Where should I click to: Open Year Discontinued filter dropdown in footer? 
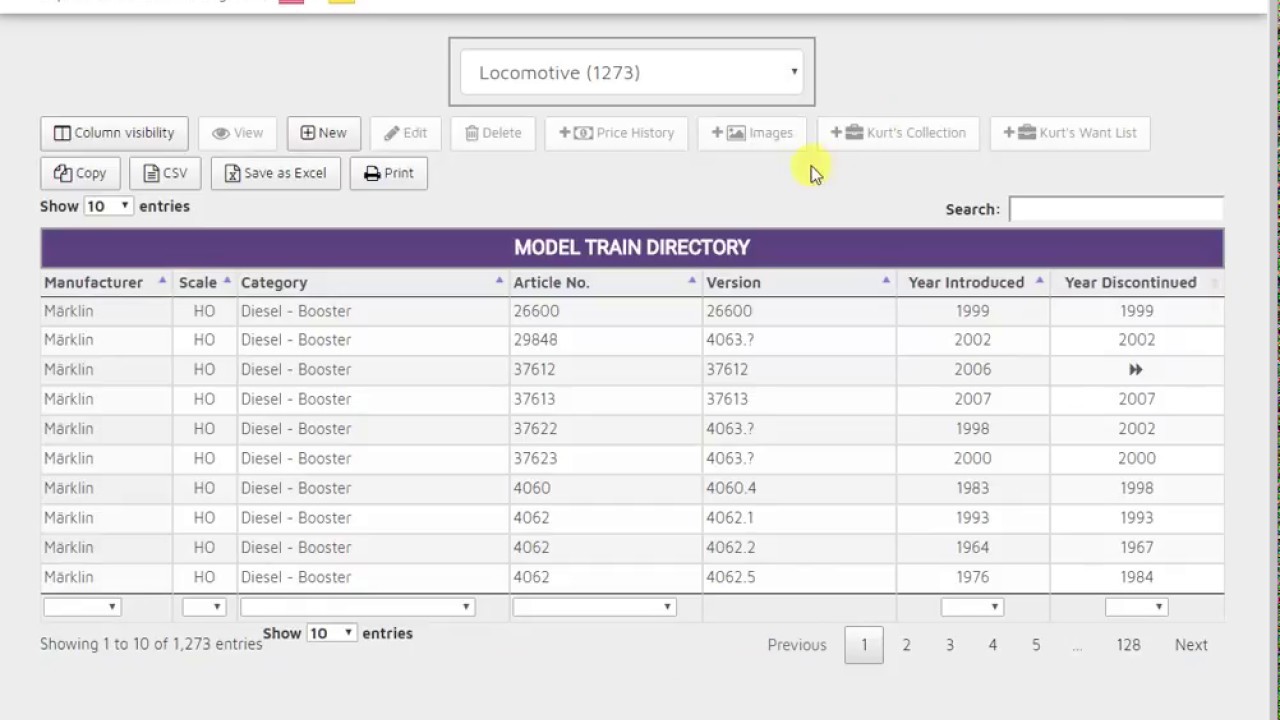tap(1136, 606)
